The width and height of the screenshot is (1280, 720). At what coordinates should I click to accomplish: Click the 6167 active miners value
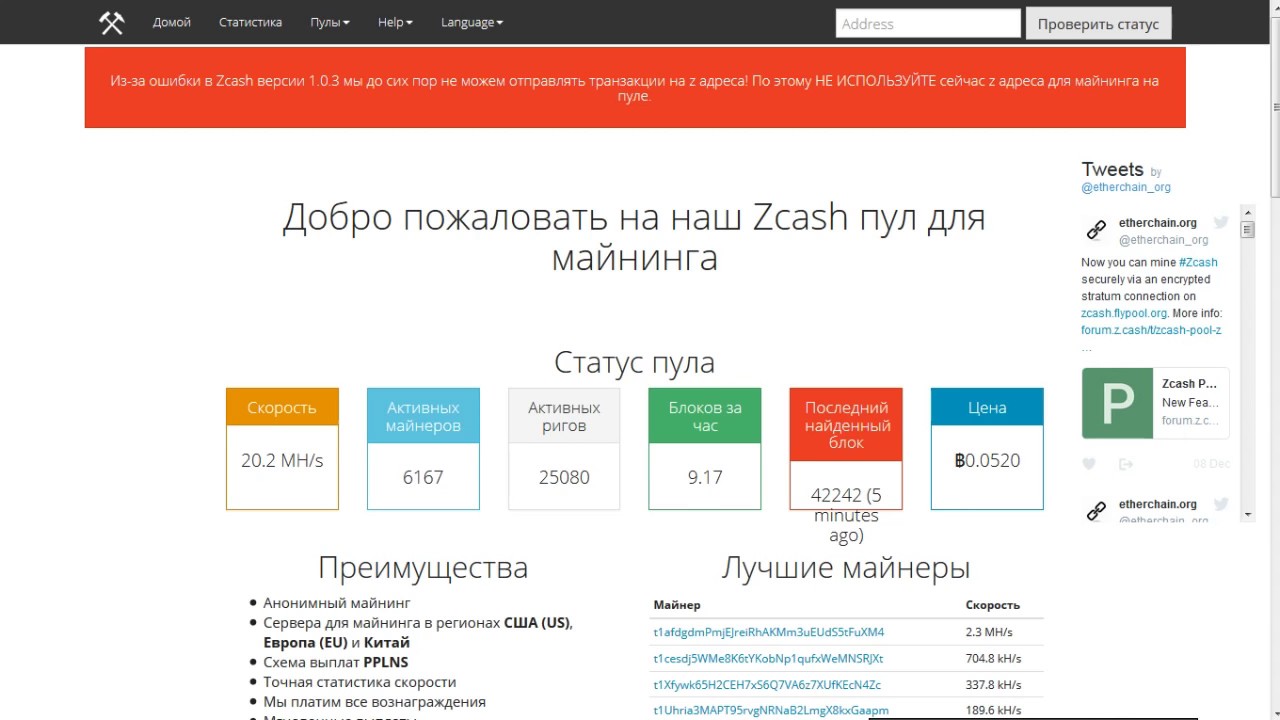(423, 477)
